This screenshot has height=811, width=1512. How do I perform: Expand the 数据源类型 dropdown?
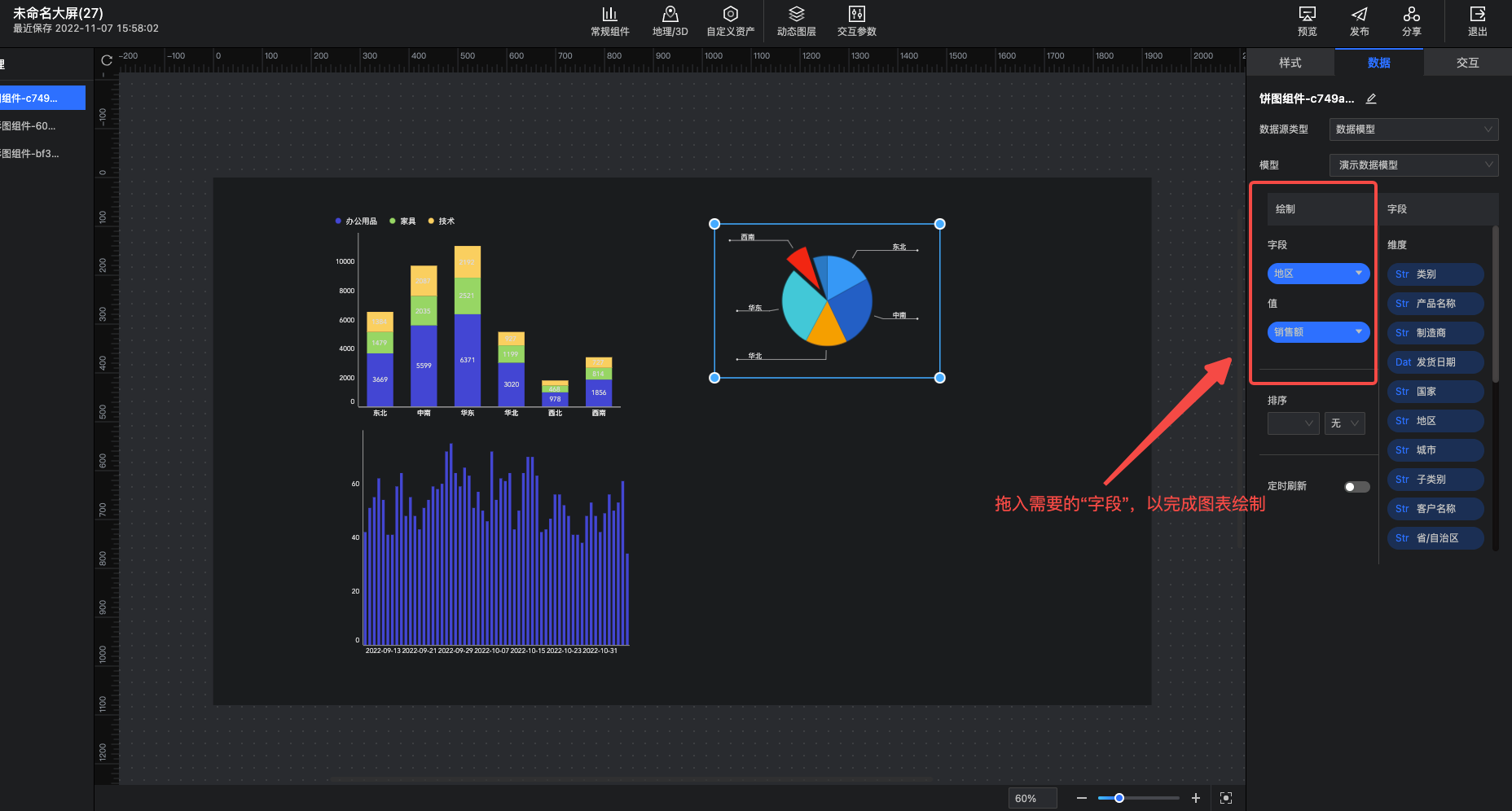[x=1413, y=129]
